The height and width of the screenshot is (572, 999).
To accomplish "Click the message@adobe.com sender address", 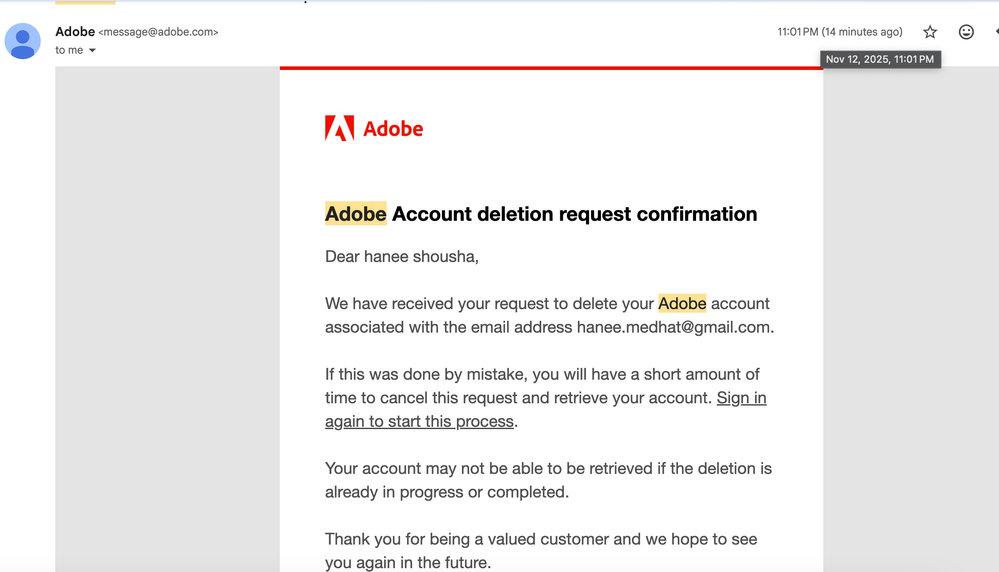I will [x=158, y=32].
